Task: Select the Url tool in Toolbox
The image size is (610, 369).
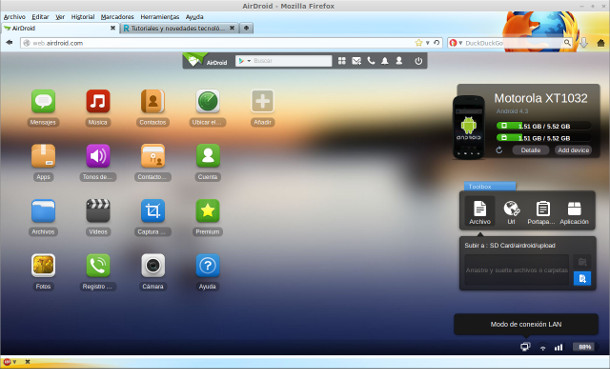Action: pos(511,212)
